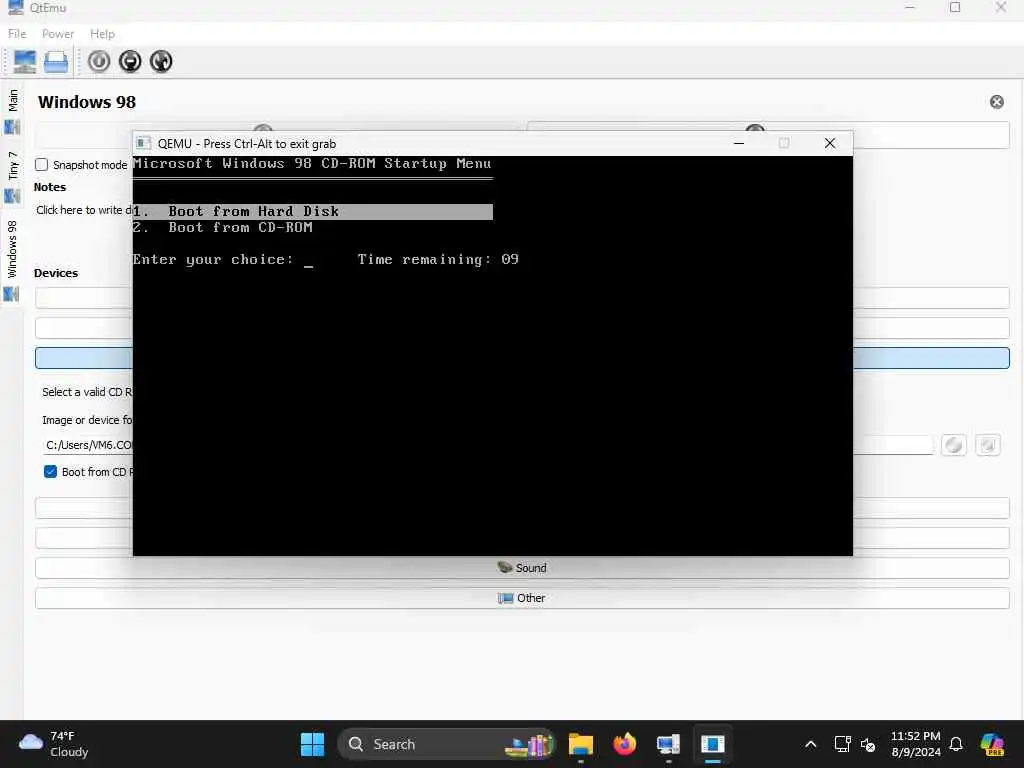Viewport: 1024px width, 768px height.
Task: Select the Windows 98 side tab
Action: [x=12, y=260]
